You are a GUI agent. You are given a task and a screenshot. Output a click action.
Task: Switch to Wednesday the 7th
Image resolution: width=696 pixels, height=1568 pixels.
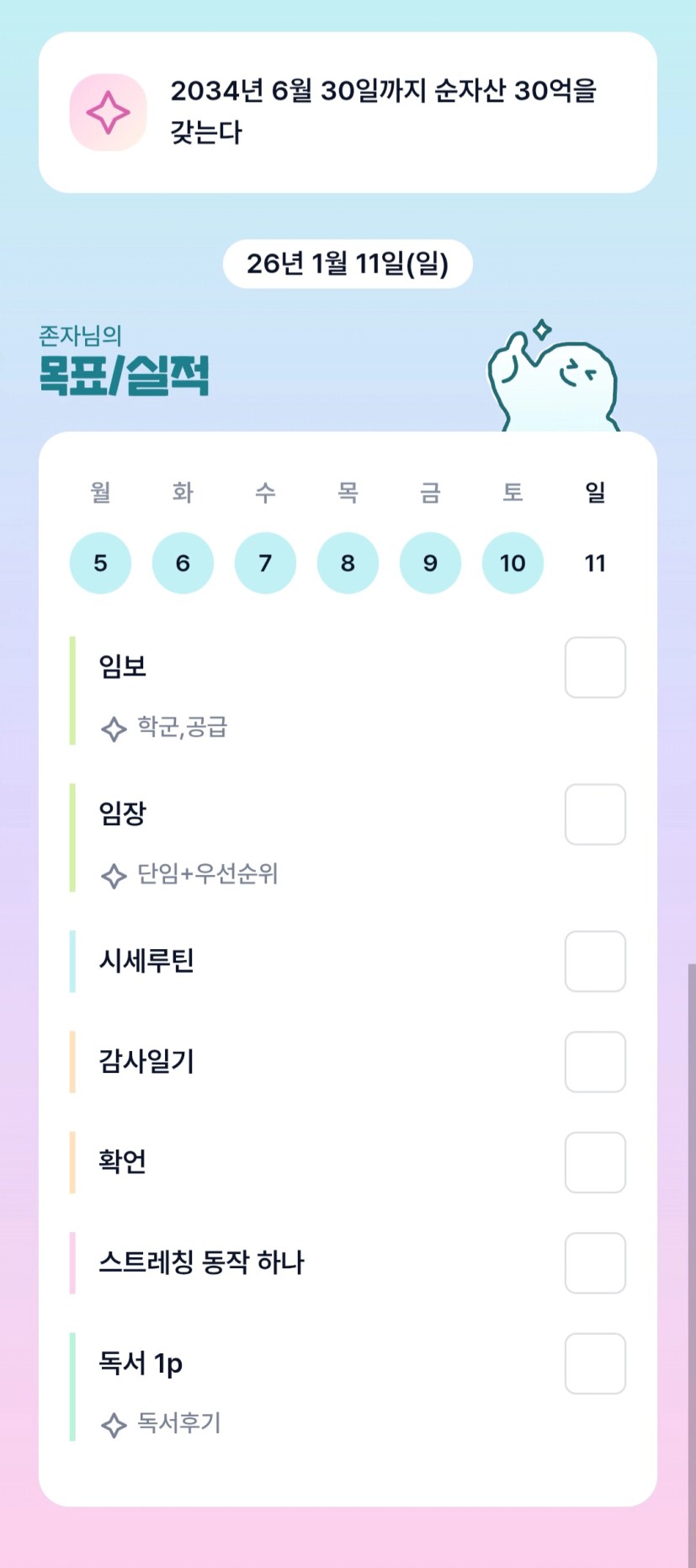tap(265, 563)
